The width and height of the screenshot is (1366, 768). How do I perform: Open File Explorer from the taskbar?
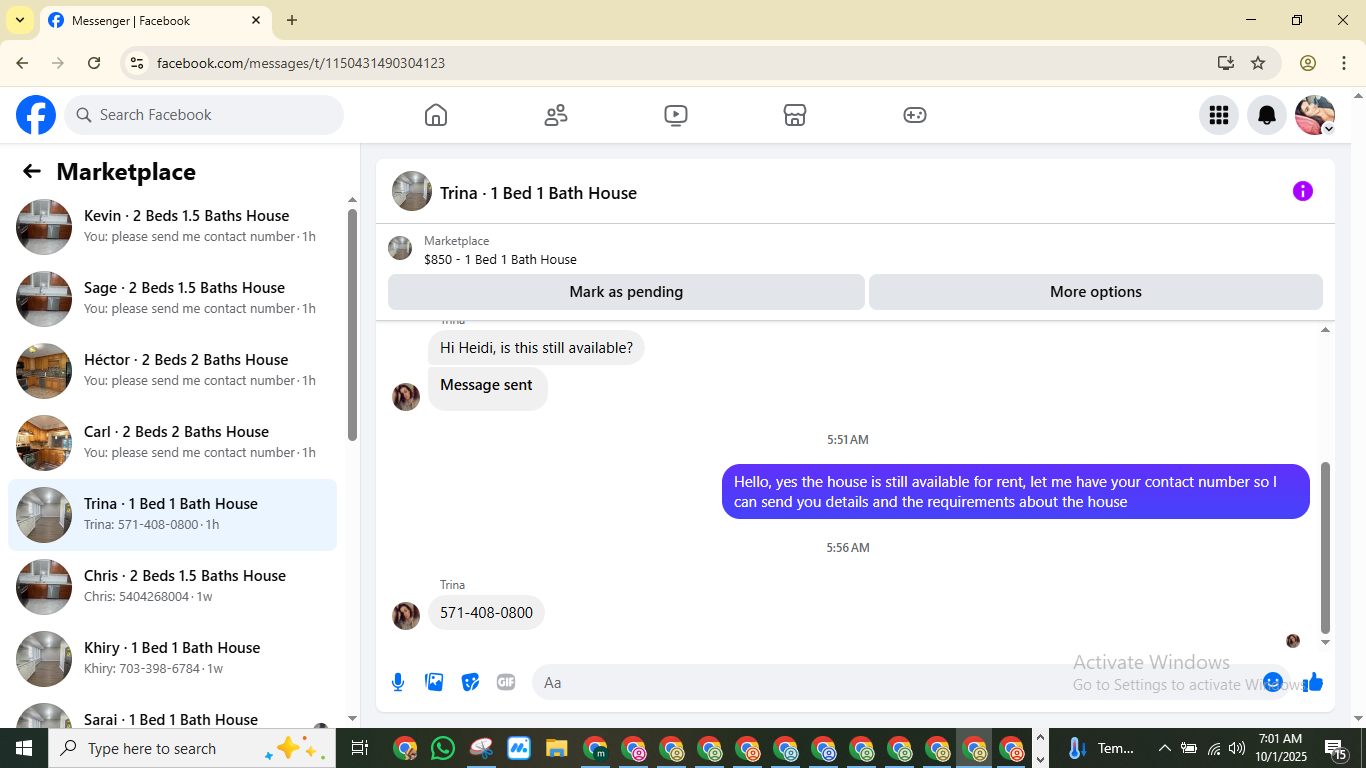click(x=557, y=748)
